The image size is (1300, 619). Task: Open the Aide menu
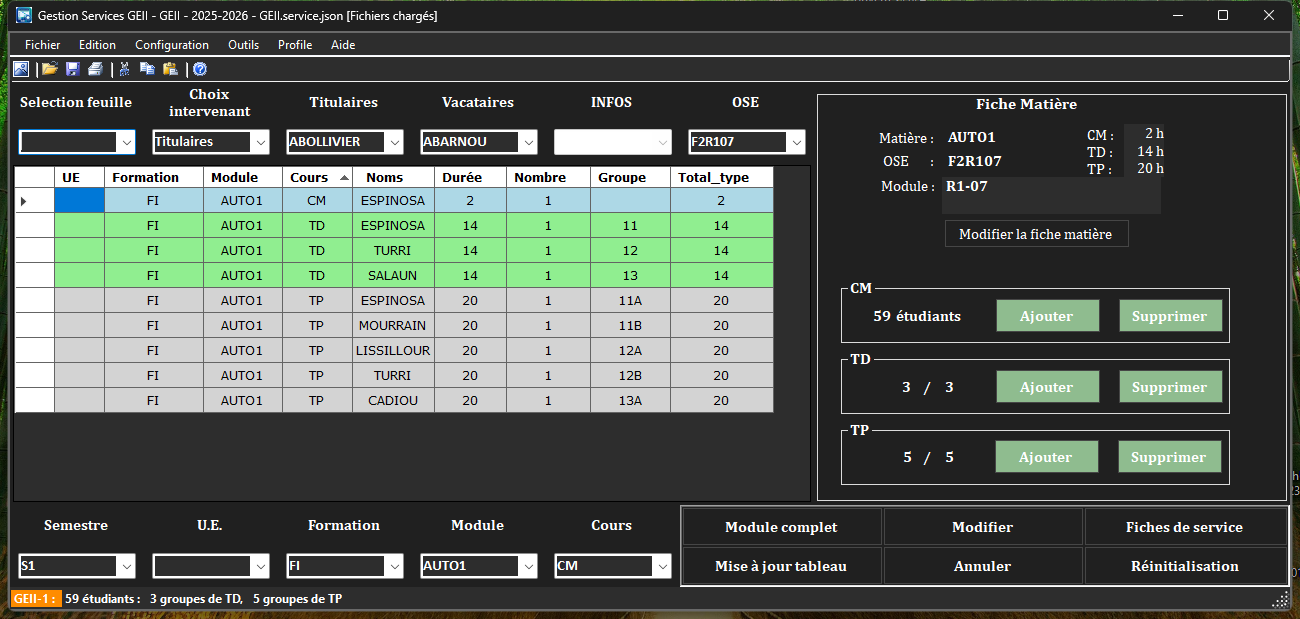[343, 45]
